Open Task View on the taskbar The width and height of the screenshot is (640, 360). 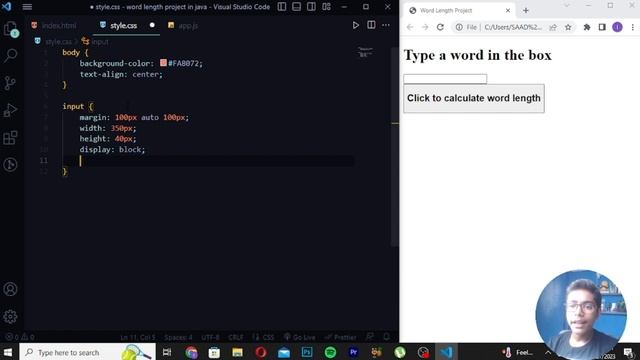coord(167,352)
